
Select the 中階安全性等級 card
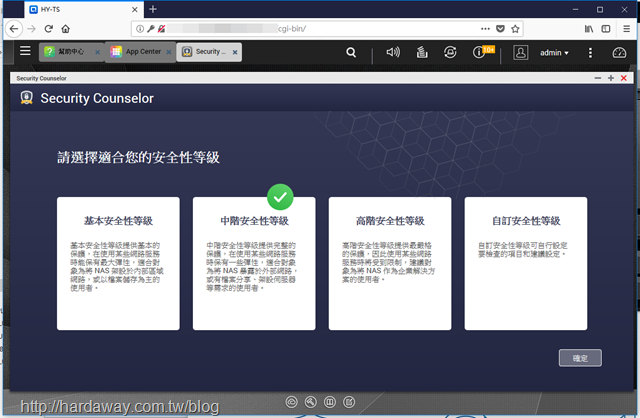pos(254,263)
